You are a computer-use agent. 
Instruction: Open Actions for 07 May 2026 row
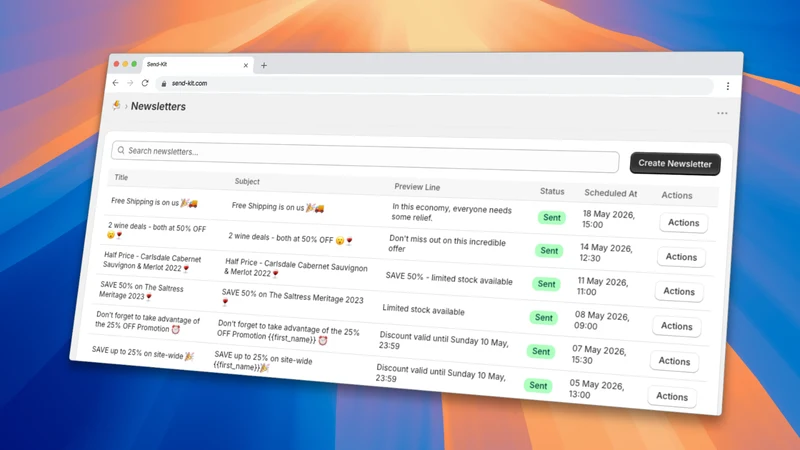(x=674, y=361)
